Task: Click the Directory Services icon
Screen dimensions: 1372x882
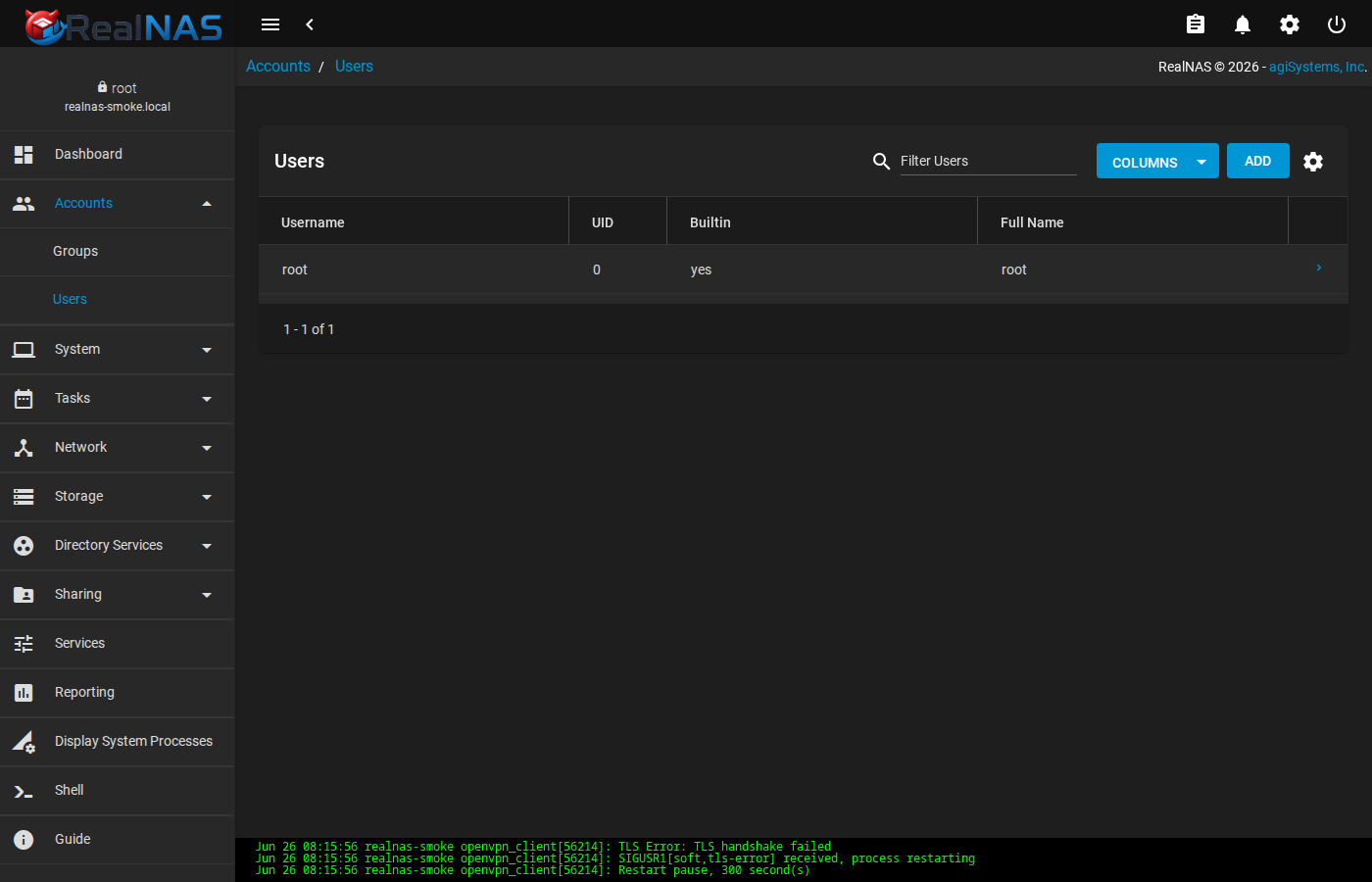Action: (x=24, y=546)
